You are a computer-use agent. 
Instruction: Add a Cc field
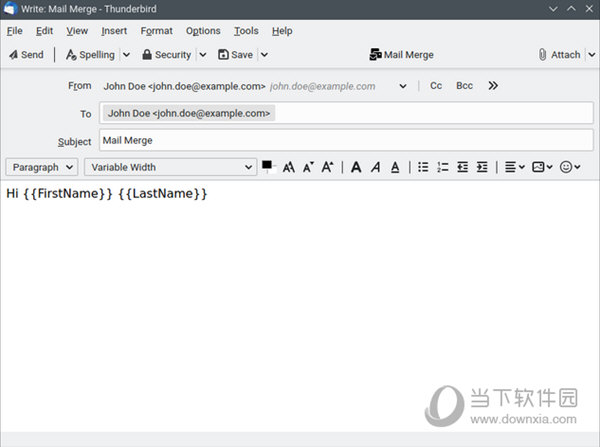tap(436, 86)
